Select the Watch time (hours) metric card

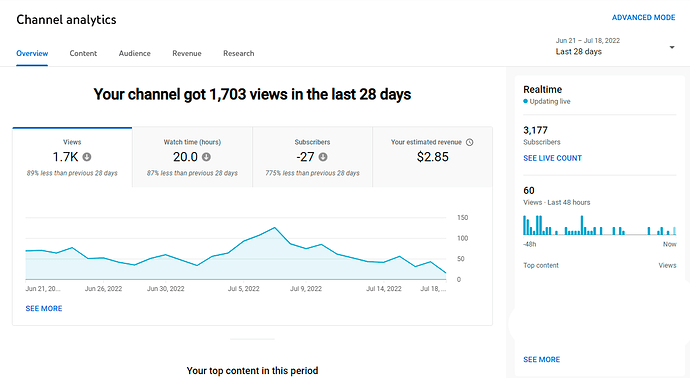pos(192,157)
